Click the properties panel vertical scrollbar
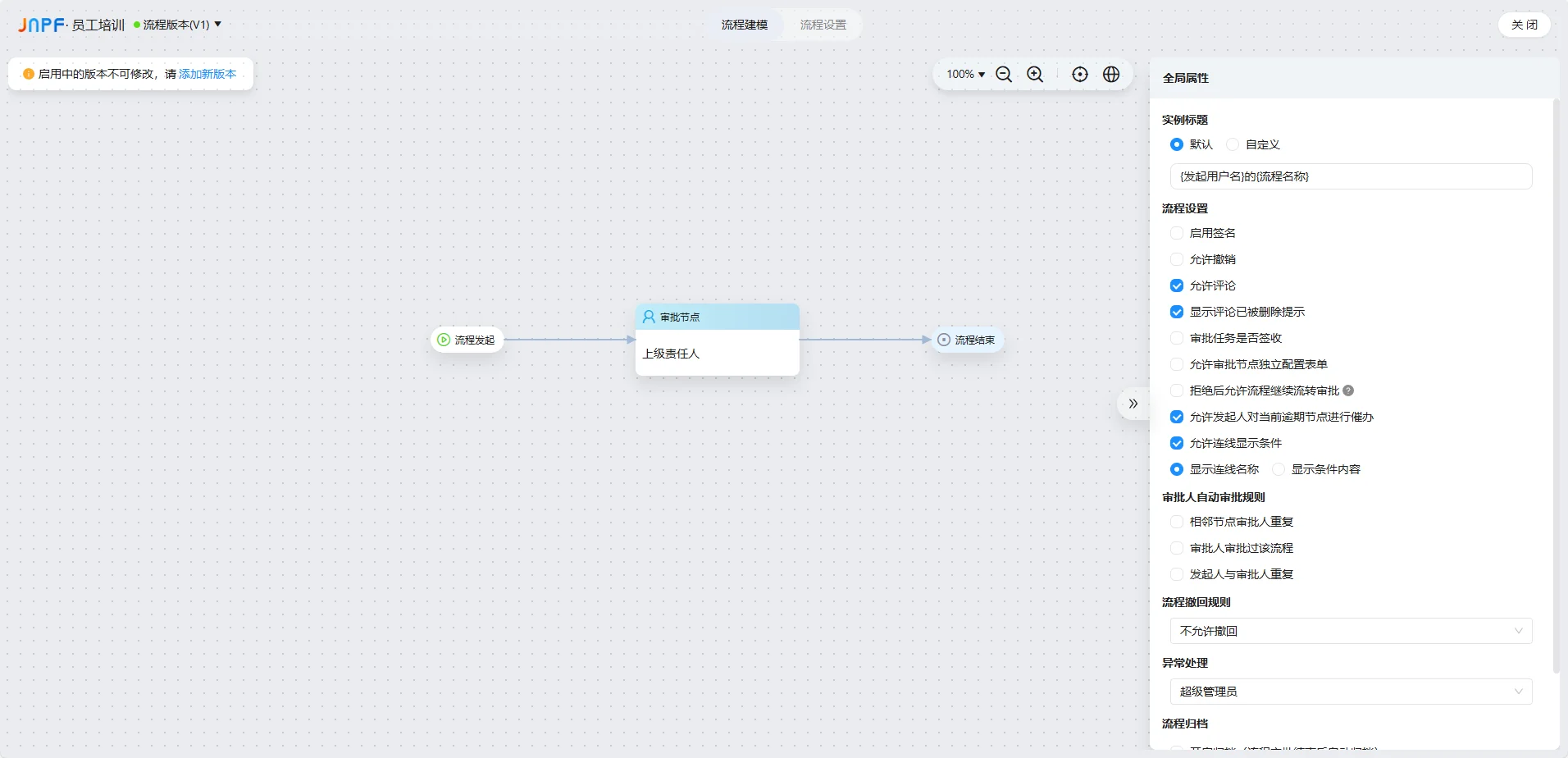Image resolution: width=1568 pixels, height=758 pixels. pos(1556,386)
